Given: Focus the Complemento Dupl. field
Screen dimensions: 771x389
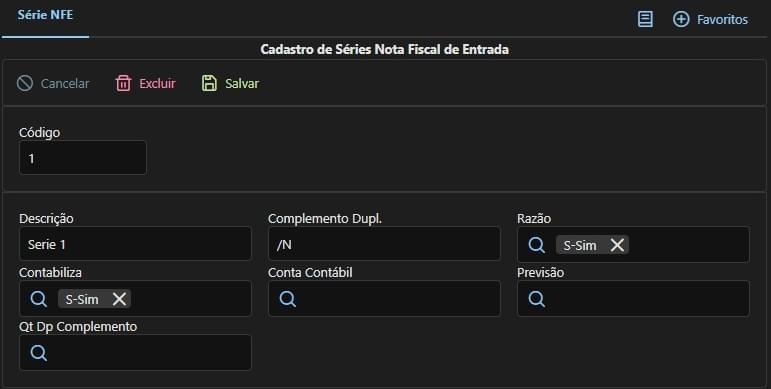Looking at the screenshot, I should pyautogui.click(x=384, y=244).
